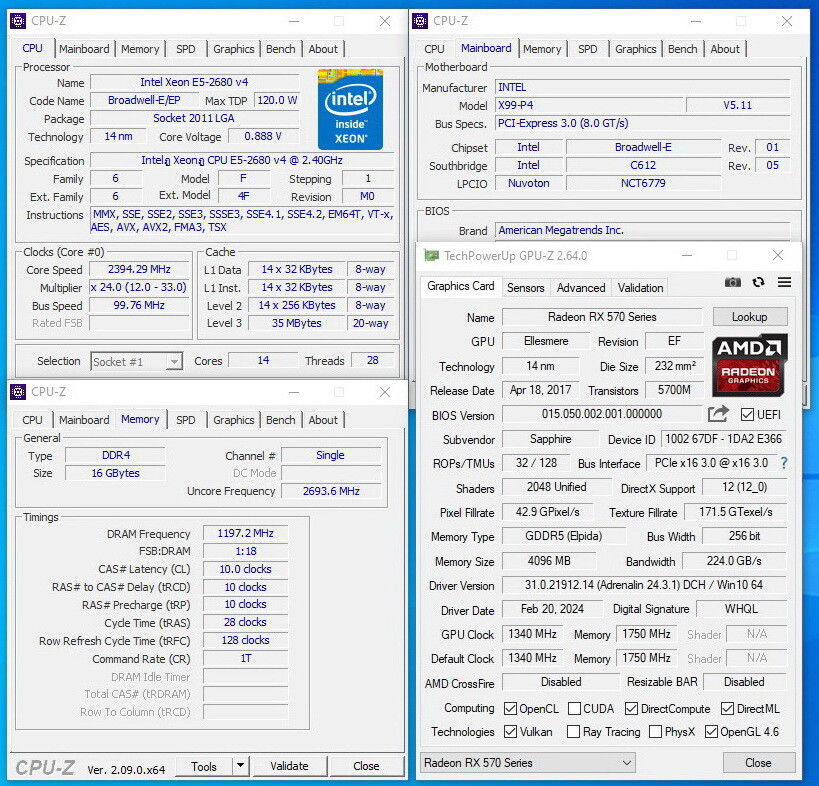Click the BIOS export share icon

718,414
